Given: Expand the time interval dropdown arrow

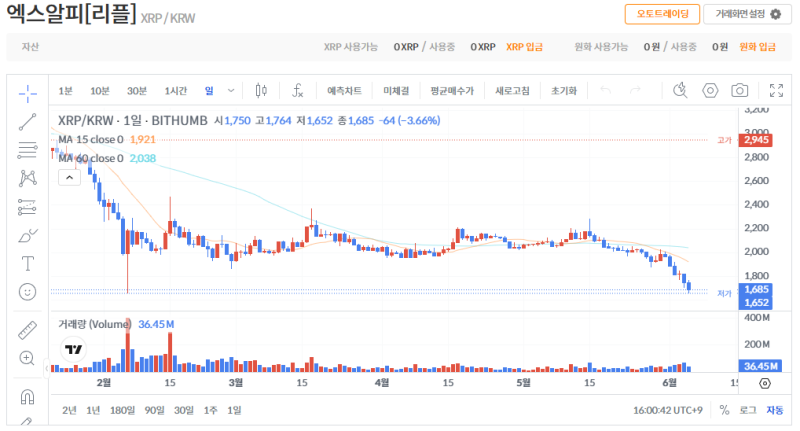Looking at the screenshot, I should [x=231, y=90].
